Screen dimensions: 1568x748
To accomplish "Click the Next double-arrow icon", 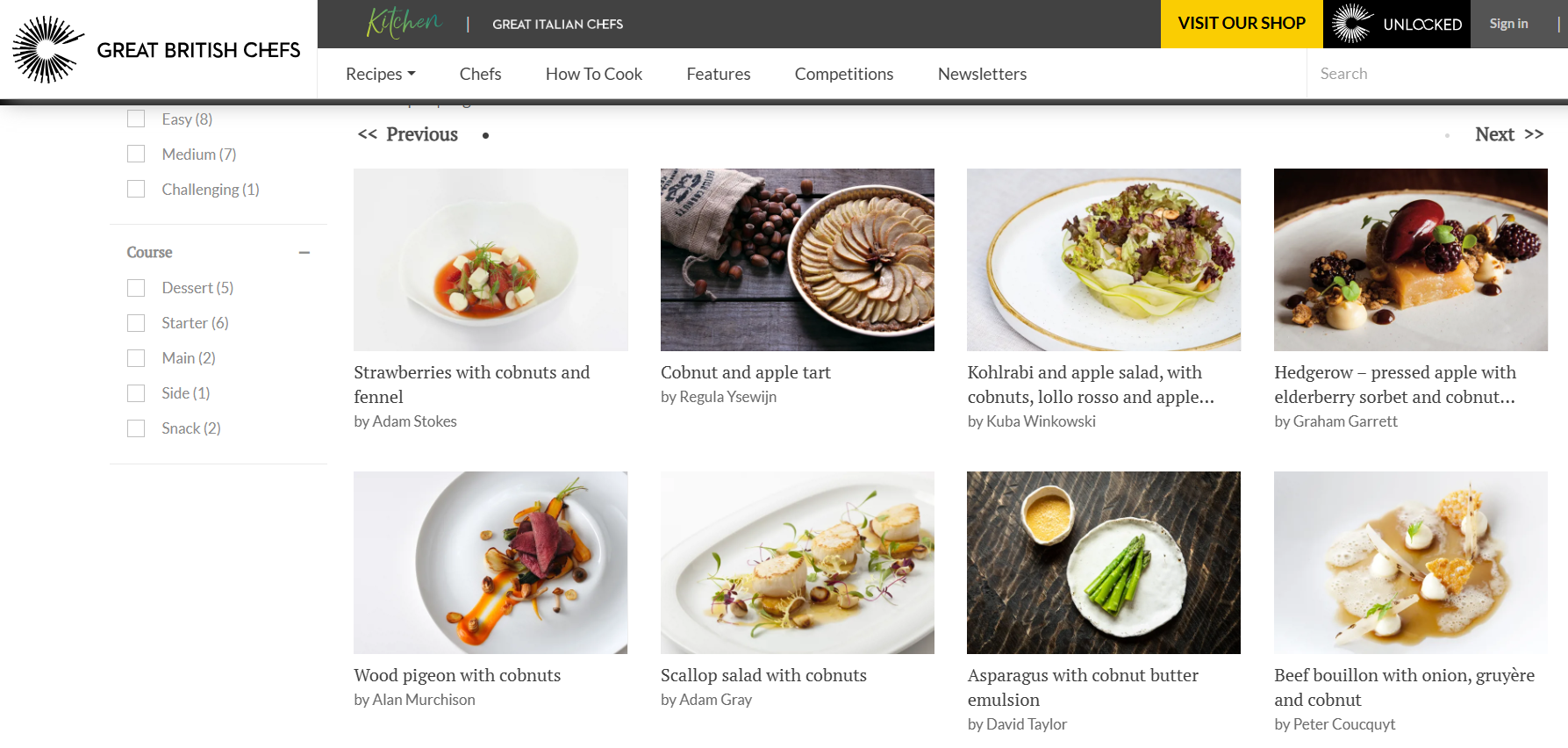I will tap(1534, 134).
